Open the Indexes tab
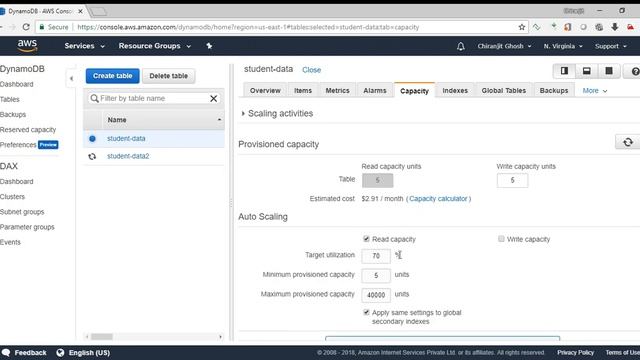The height and width of the screenshot is (360, 640). pos(455,91)
